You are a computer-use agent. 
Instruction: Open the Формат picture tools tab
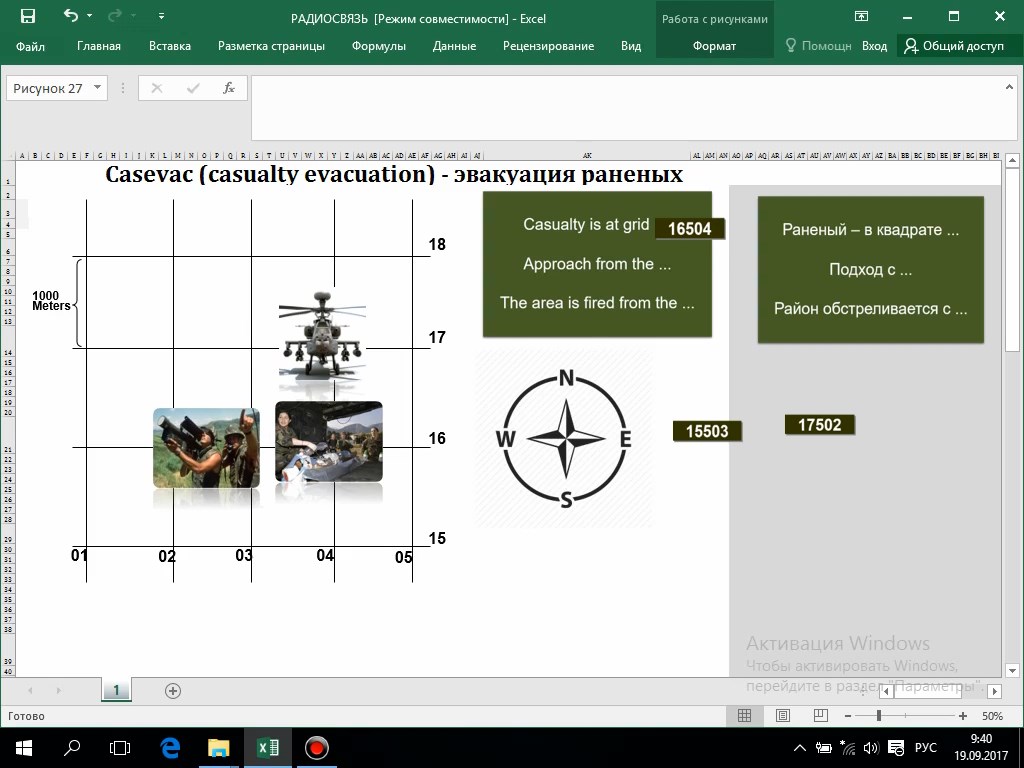point(714,46)
